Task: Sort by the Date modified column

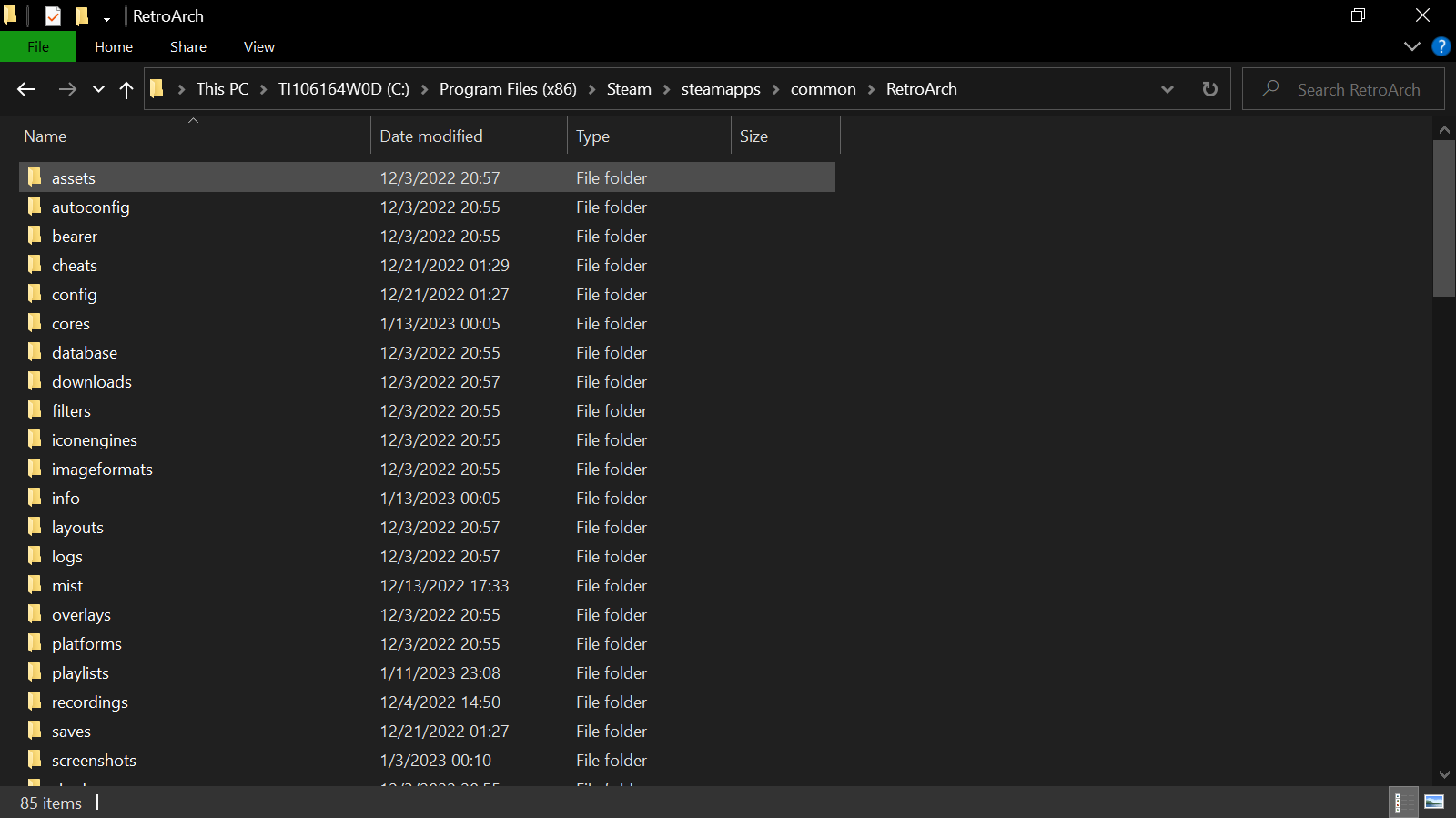Action: [x=431, y=136]
